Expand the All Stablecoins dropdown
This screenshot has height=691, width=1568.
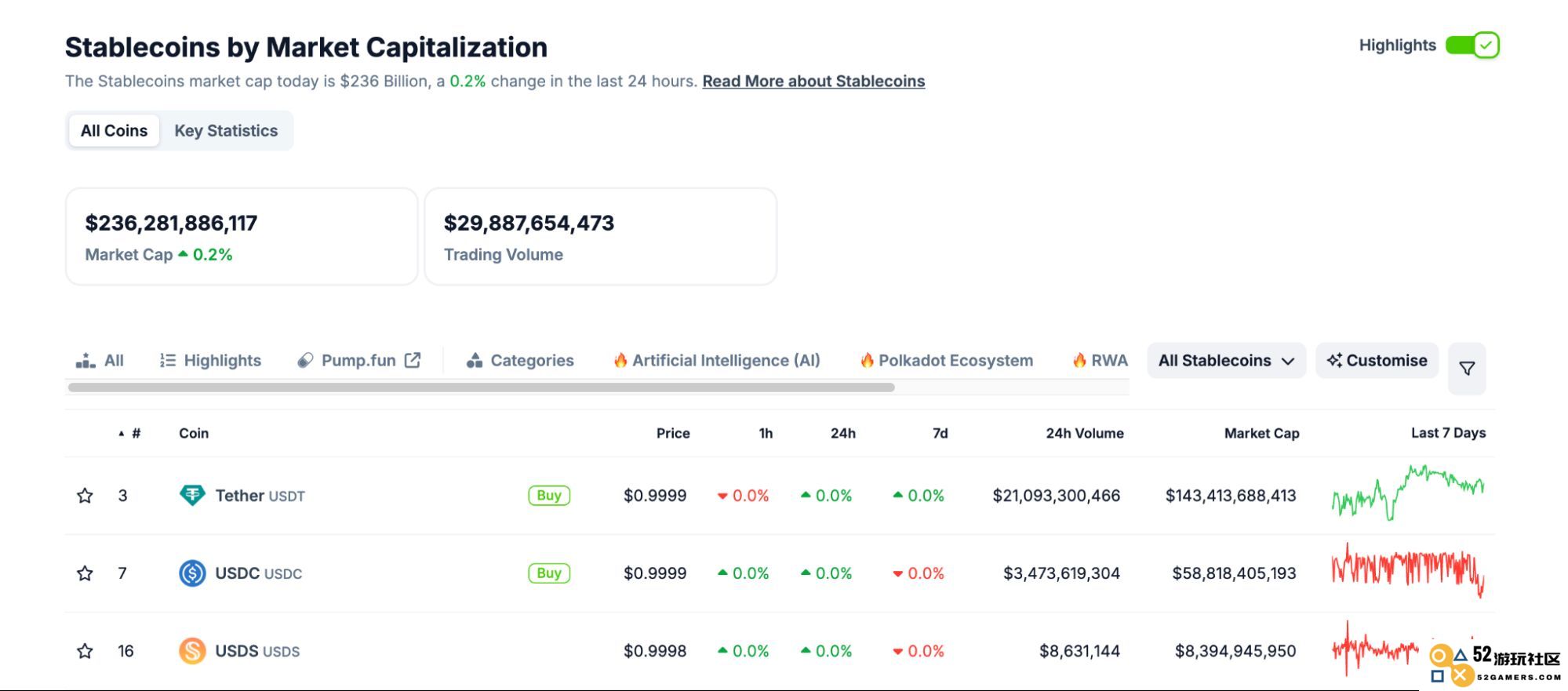pyautogui.click(x=1226, y=361)
